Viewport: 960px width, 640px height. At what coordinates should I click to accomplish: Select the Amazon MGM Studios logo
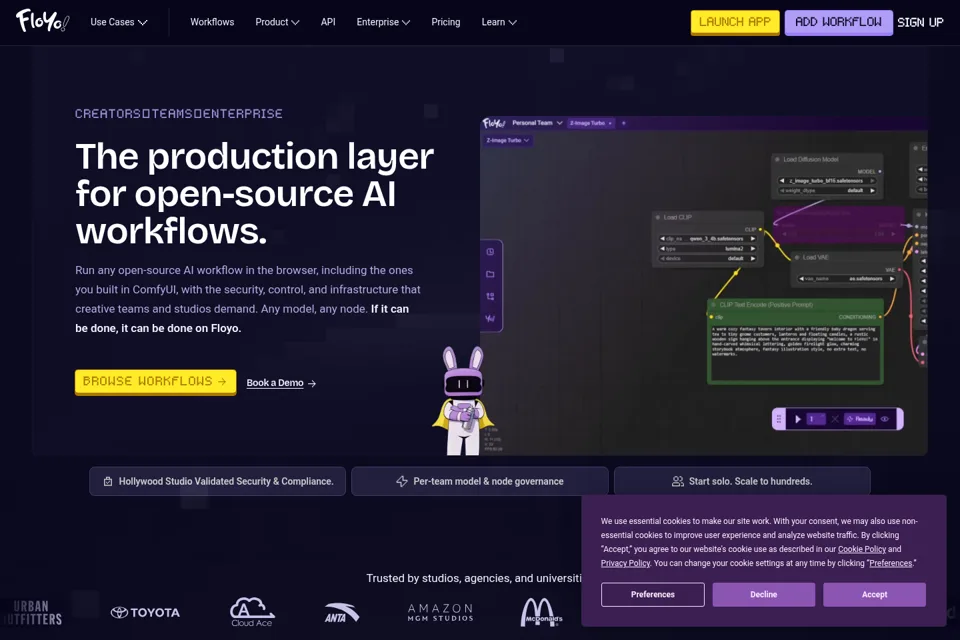[441, 612]
